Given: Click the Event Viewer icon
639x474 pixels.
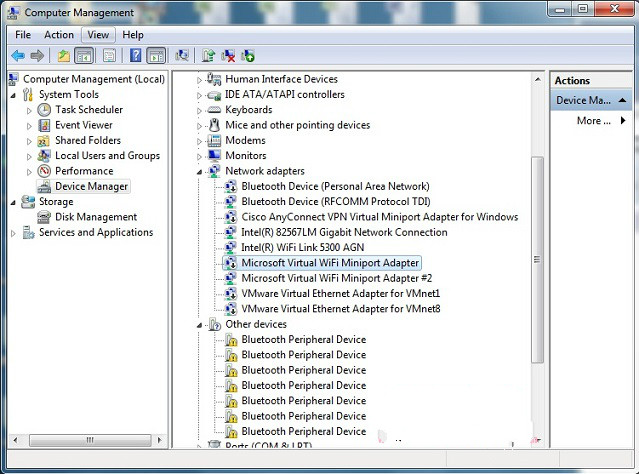Looking at the screenshot, I should 44,125.
